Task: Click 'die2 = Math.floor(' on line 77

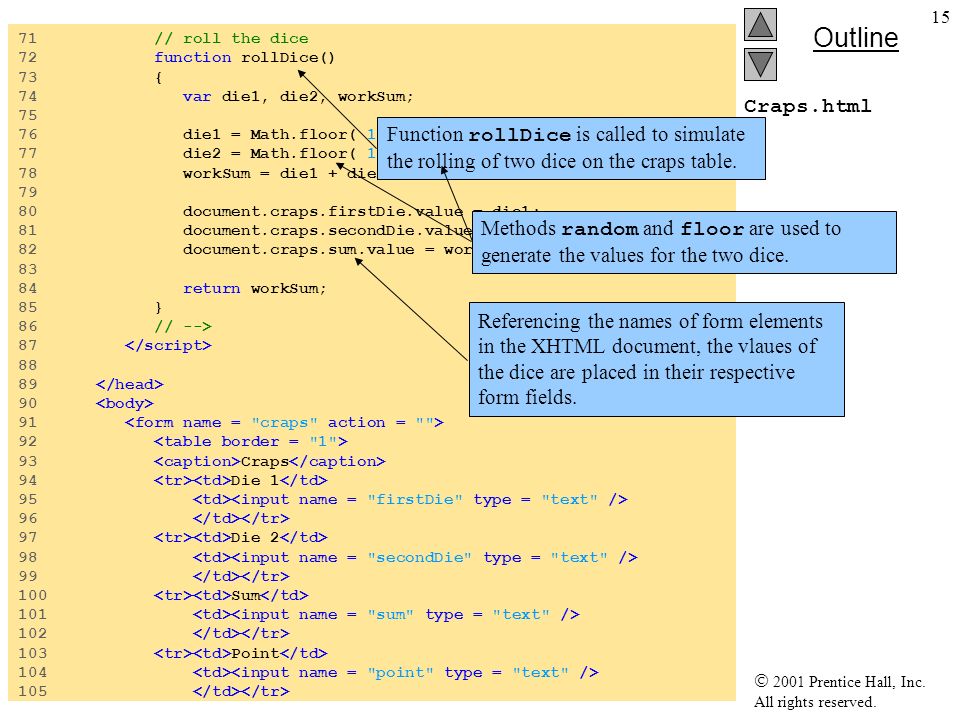Action: pos(269,153)
